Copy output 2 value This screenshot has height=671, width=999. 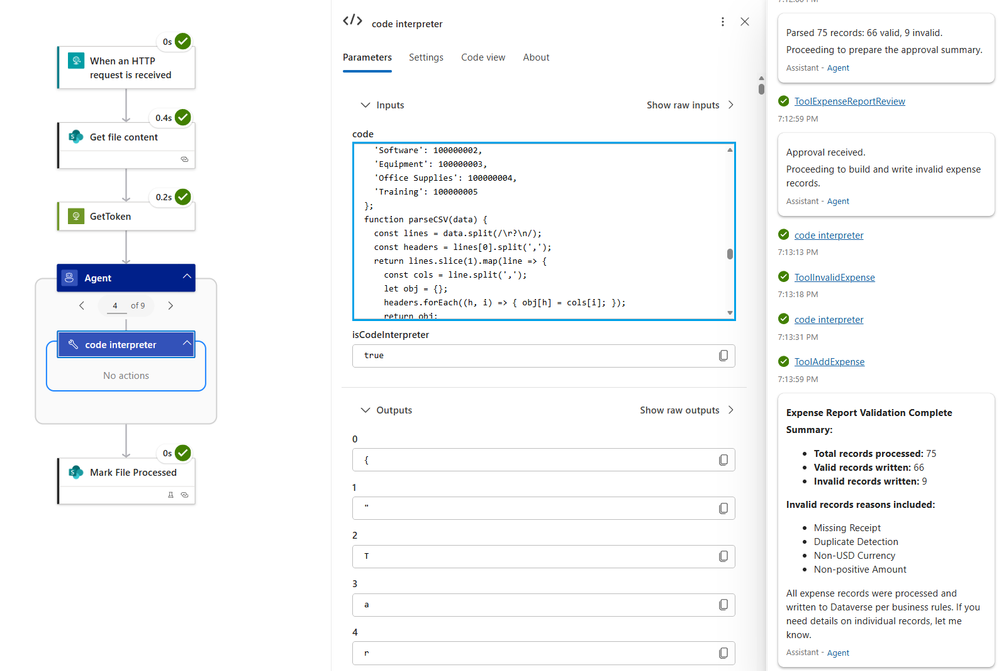click(x=723, y=556)
